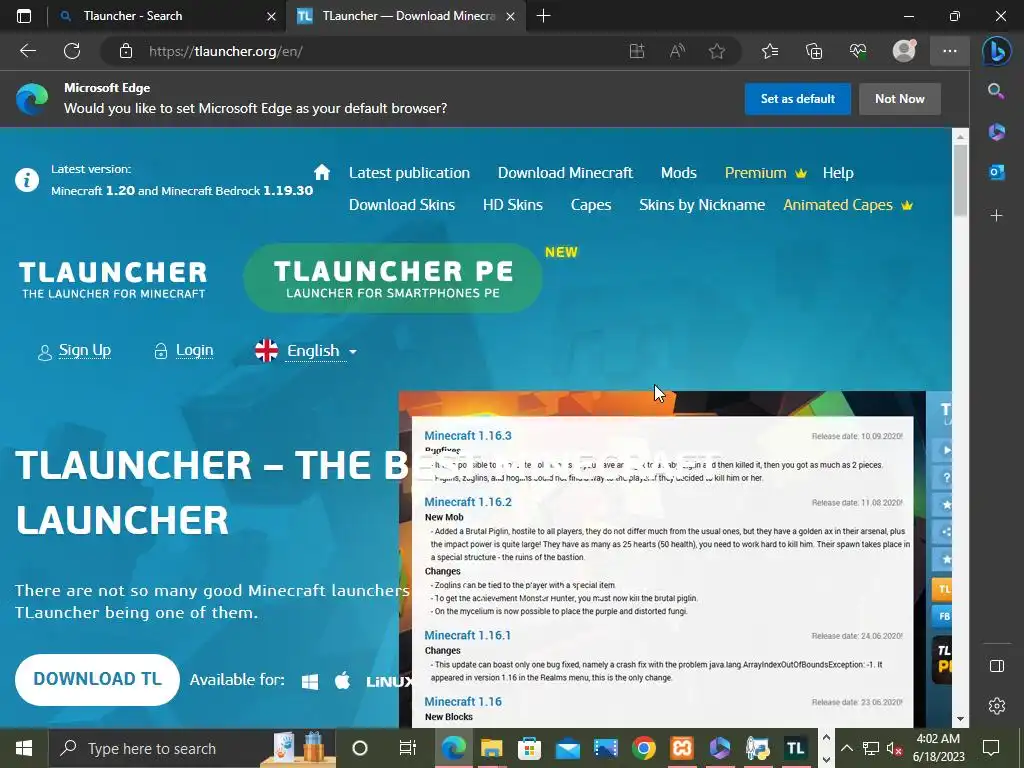
Task: Add a new sidebar app
Action: click(x=997, y=216)
